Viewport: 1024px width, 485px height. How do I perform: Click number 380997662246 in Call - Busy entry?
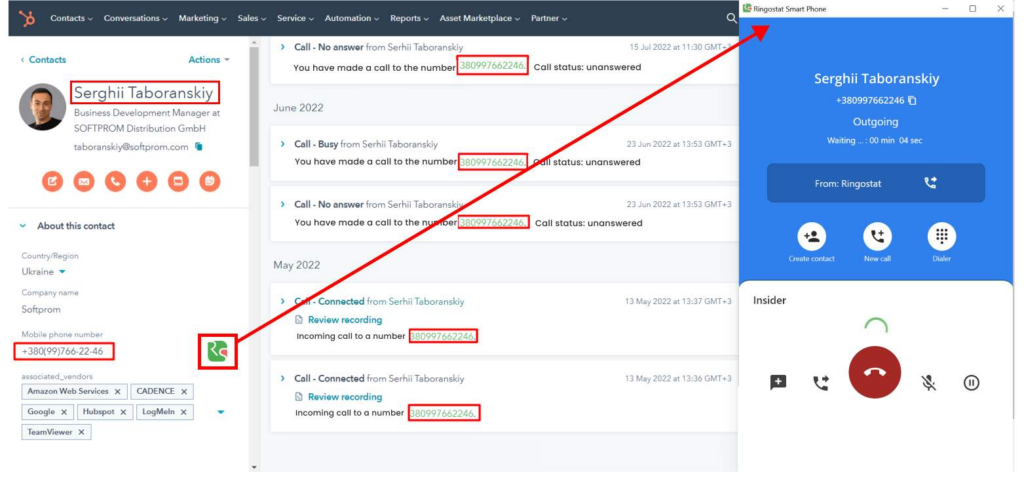point(492,162)
